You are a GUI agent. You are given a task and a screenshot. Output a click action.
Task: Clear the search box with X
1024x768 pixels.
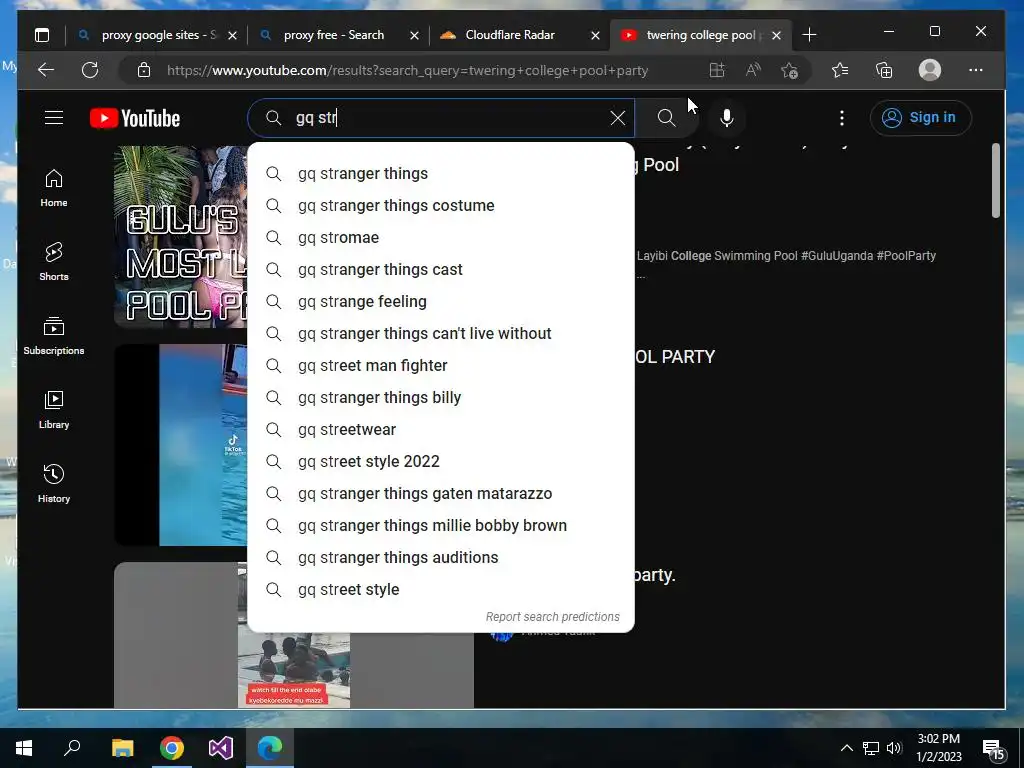617,118
